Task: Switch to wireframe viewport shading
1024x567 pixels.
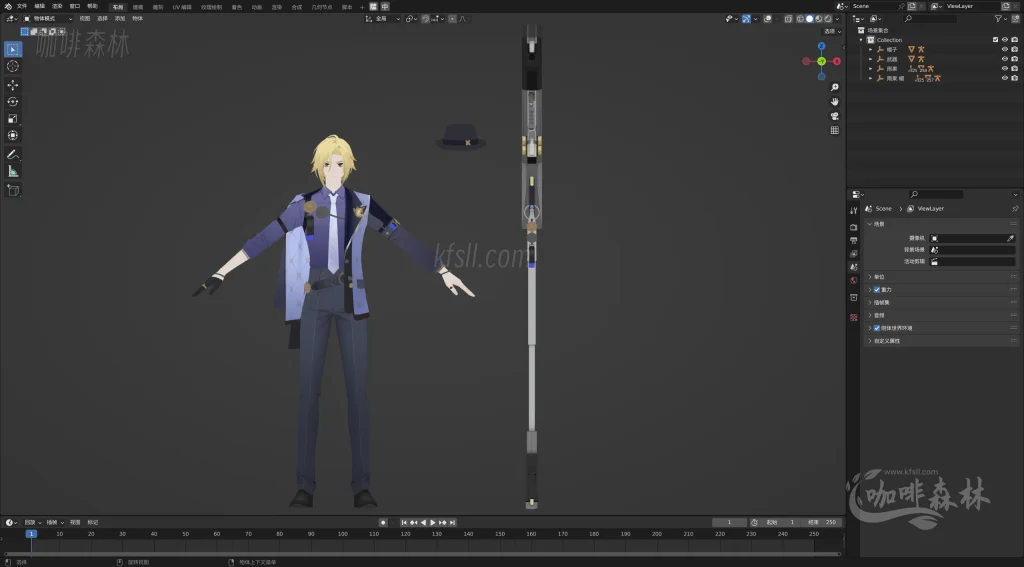Action: pos(800,19)
